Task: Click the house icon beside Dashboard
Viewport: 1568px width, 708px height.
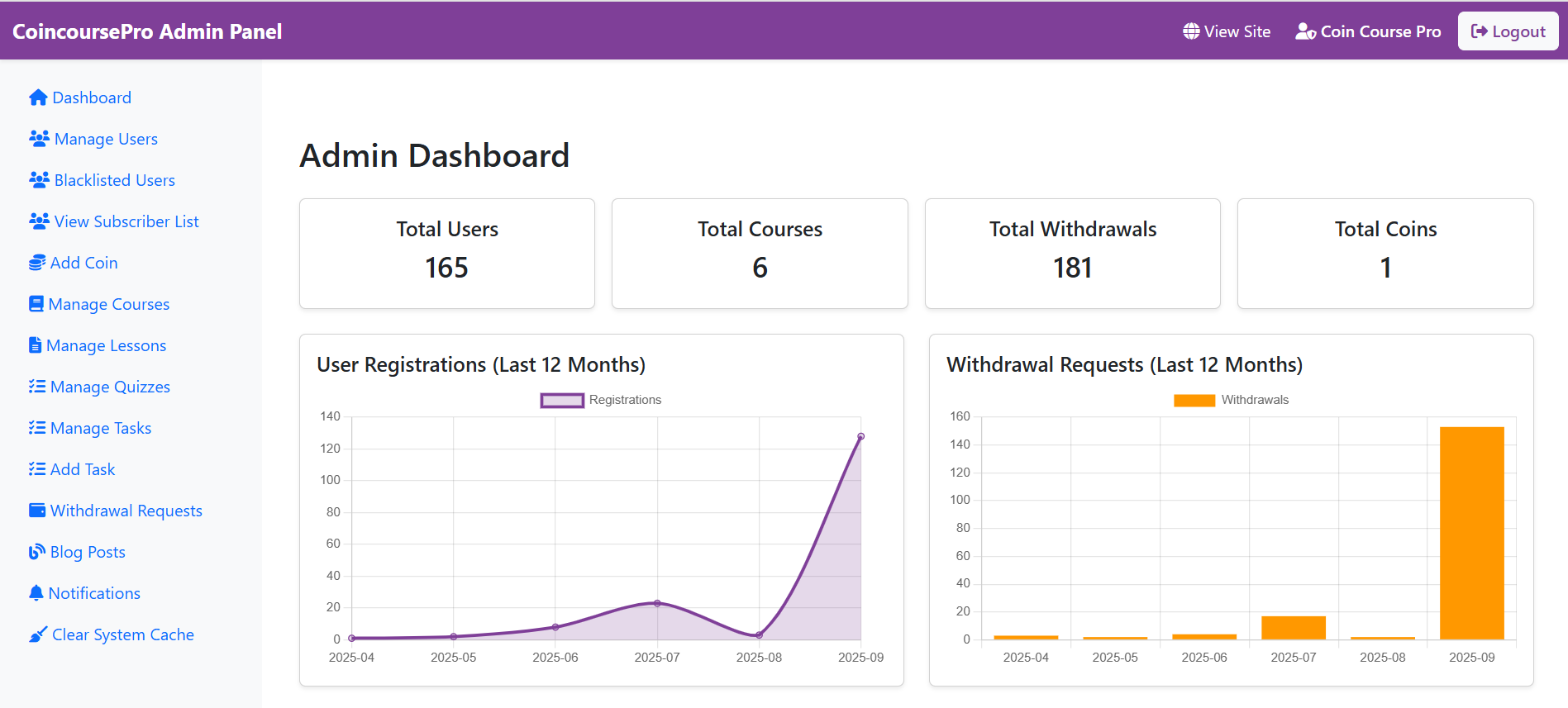Action: click(x=38, y=97)
